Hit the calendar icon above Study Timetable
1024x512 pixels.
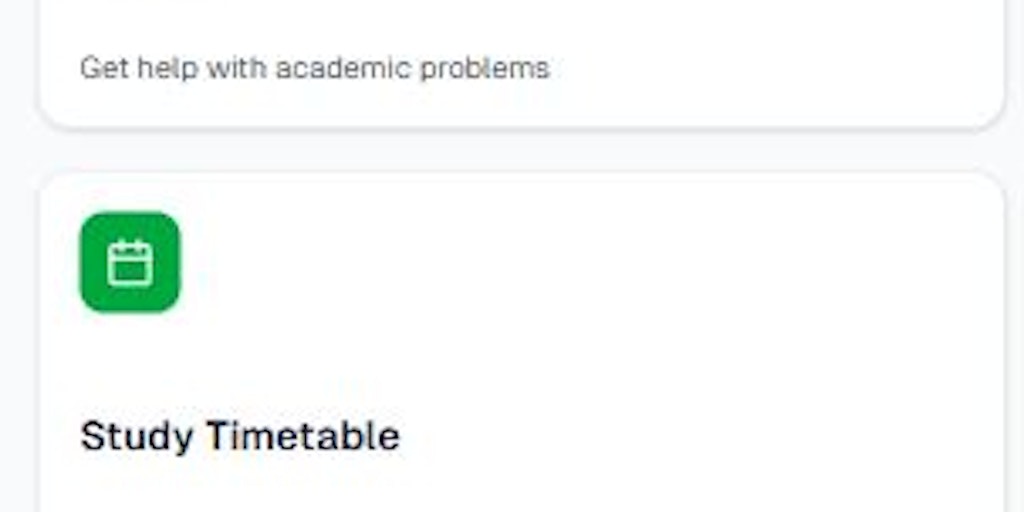[x=130, y=263]
